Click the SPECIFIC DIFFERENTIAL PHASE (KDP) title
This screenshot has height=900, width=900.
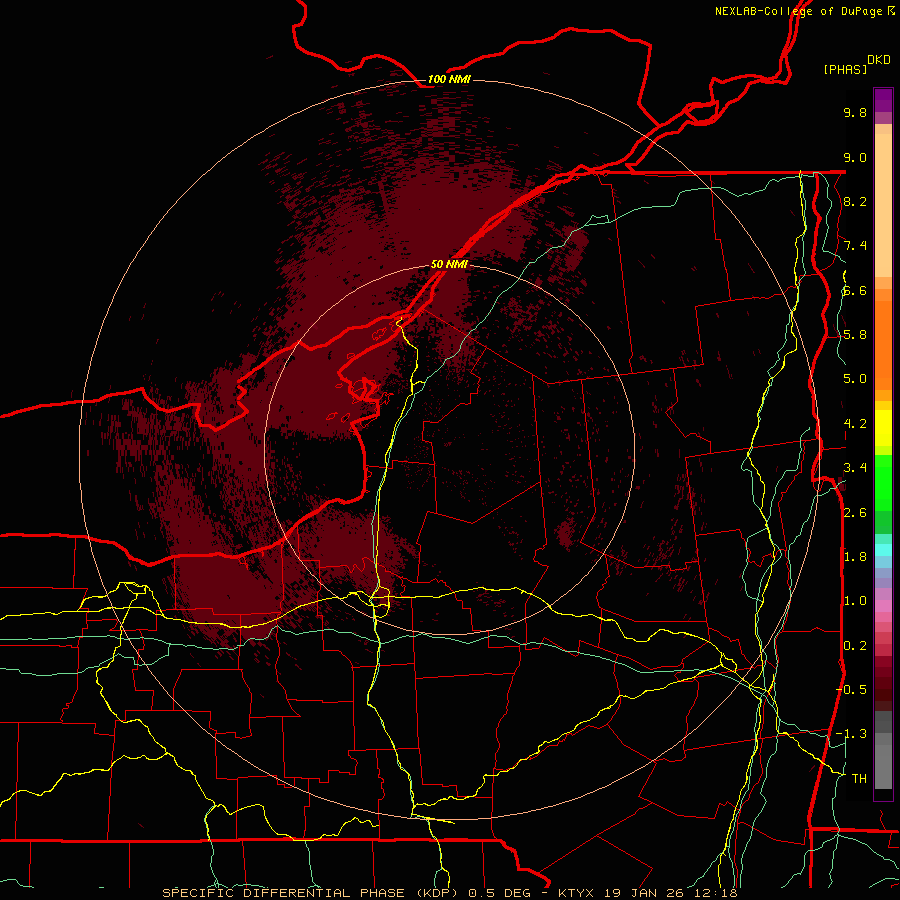(x=311, y=893)
